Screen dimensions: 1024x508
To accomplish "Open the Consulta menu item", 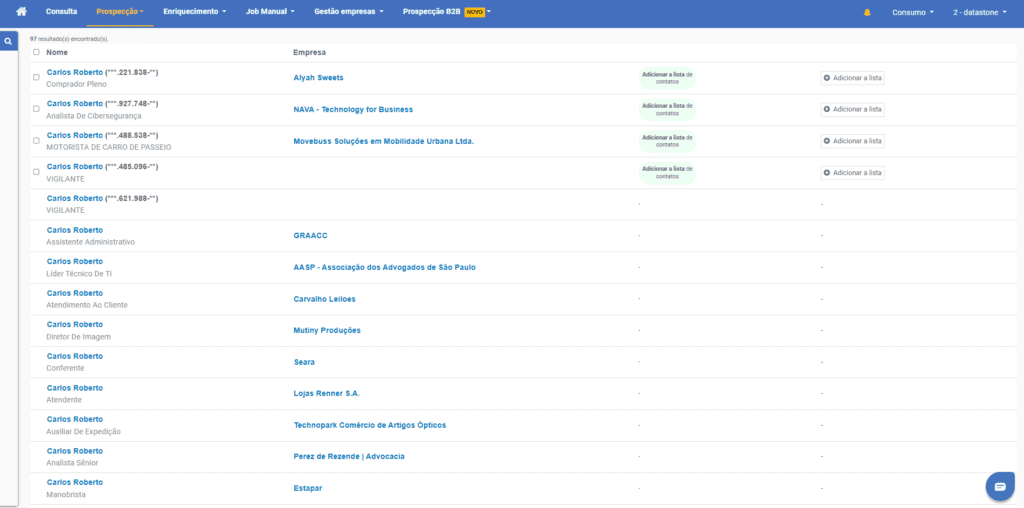I will (61, 12).
